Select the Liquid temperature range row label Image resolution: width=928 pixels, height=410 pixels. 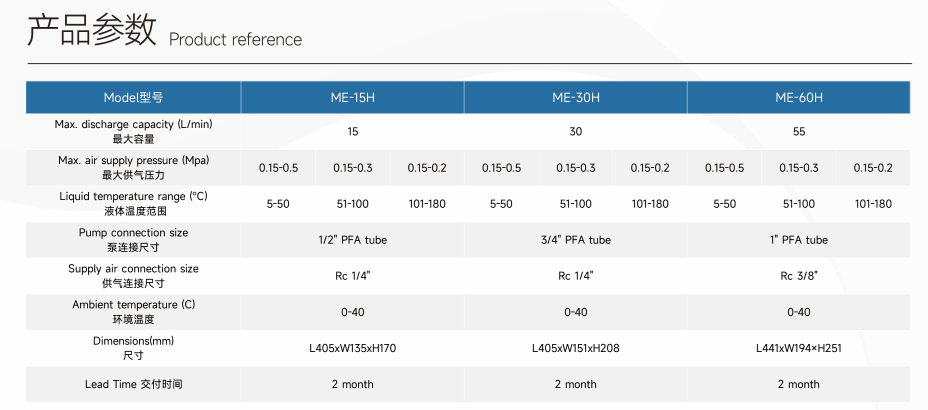point(133,203)
